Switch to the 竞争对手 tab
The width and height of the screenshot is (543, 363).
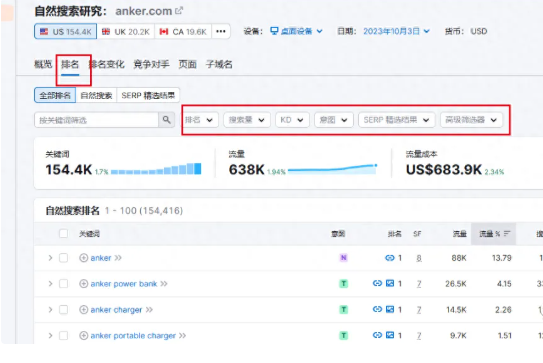point(151,64)
